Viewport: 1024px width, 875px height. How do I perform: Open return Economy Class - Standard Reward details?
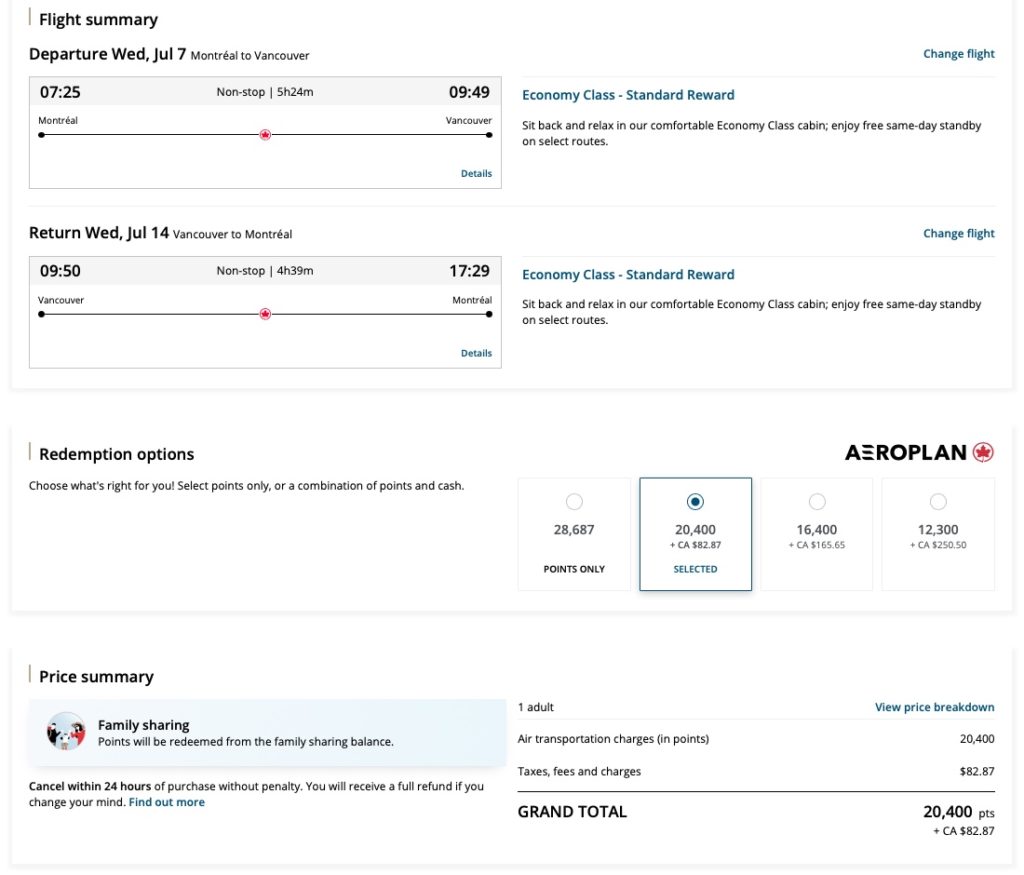(x=628, y=274)
